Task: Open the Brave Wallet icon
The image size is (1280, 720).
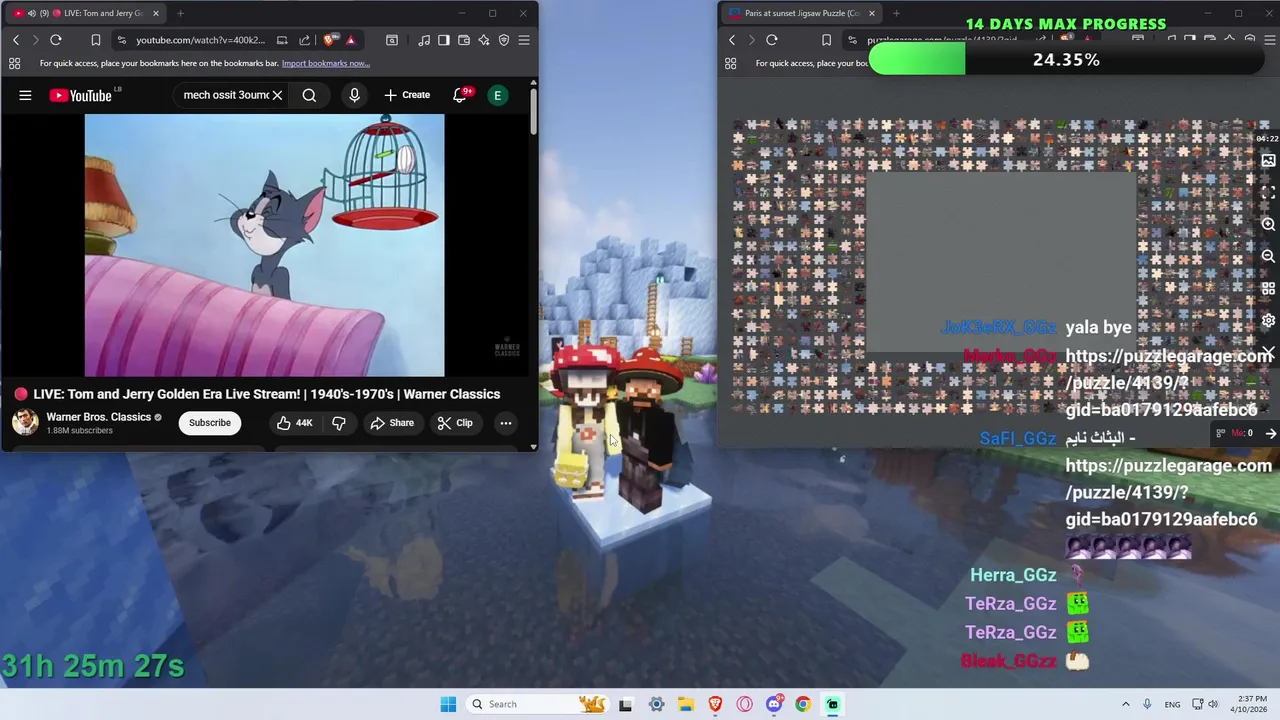Action: [x=464, y=40]
